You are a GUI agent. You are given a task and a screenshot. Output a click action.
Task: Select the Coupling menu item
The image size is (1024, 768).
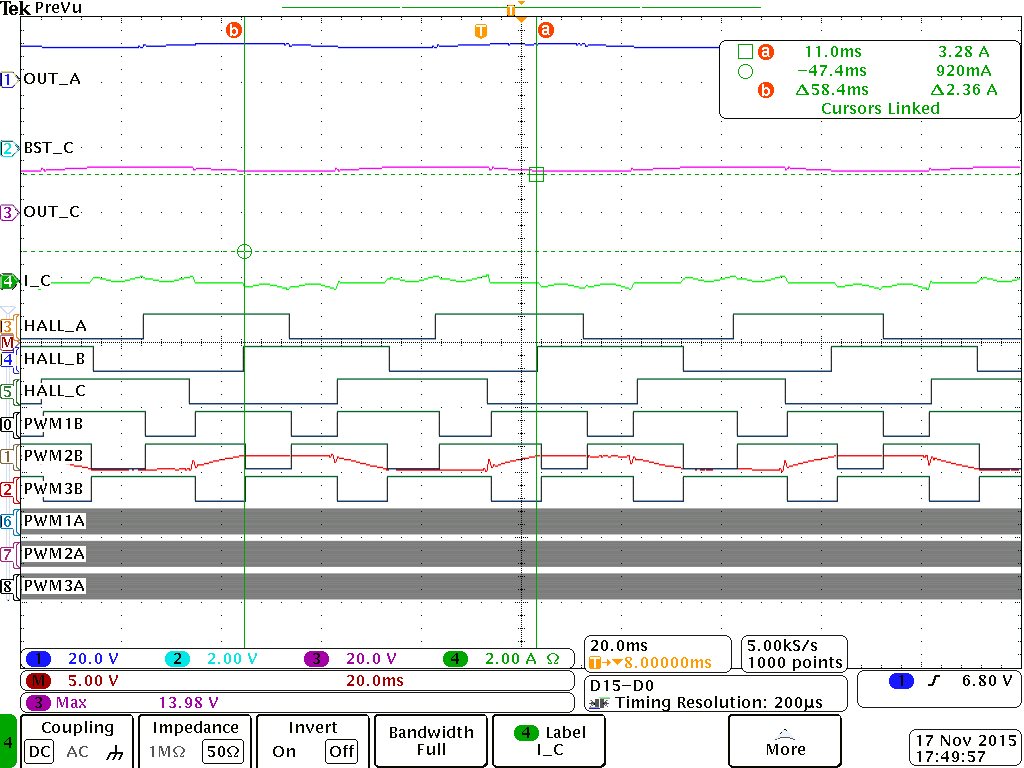coord(78,728)
